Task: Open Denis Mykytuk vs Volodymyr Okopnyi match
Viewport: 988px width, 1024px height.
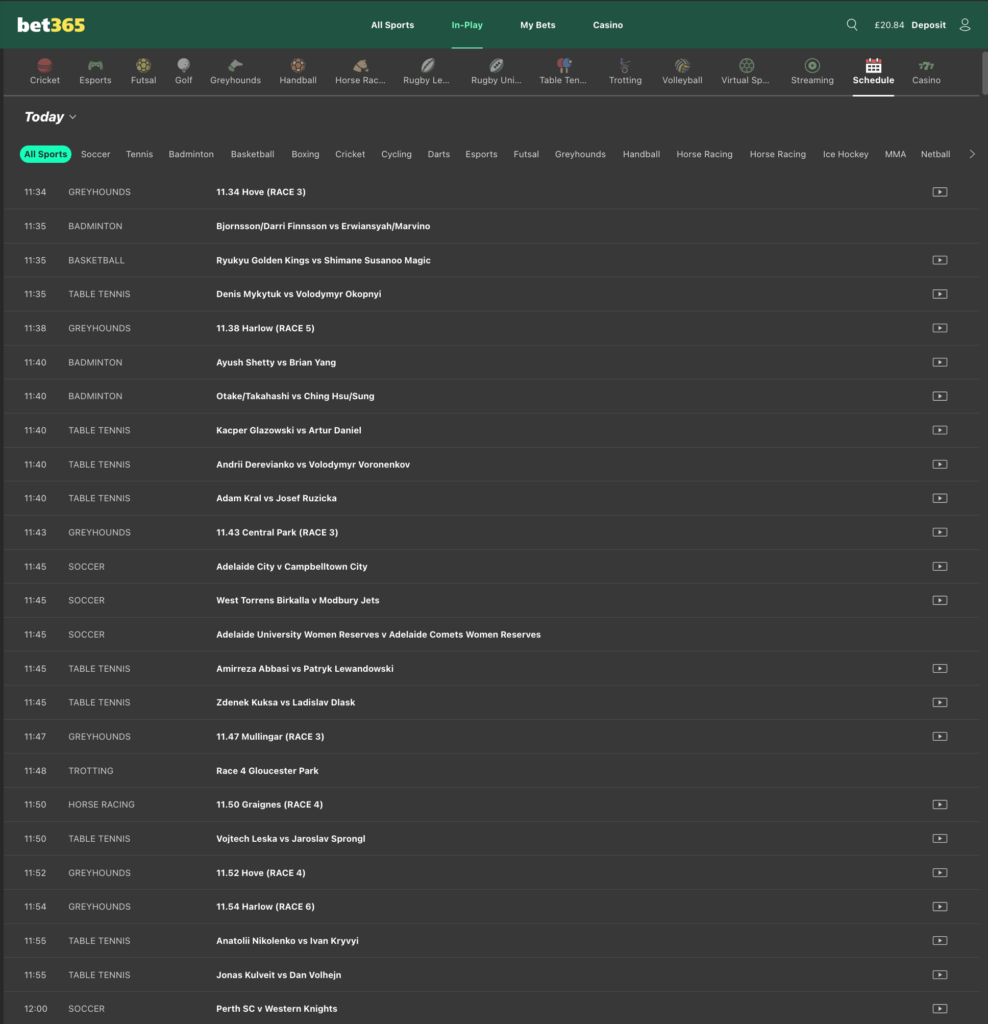Action: click(298, 294)
